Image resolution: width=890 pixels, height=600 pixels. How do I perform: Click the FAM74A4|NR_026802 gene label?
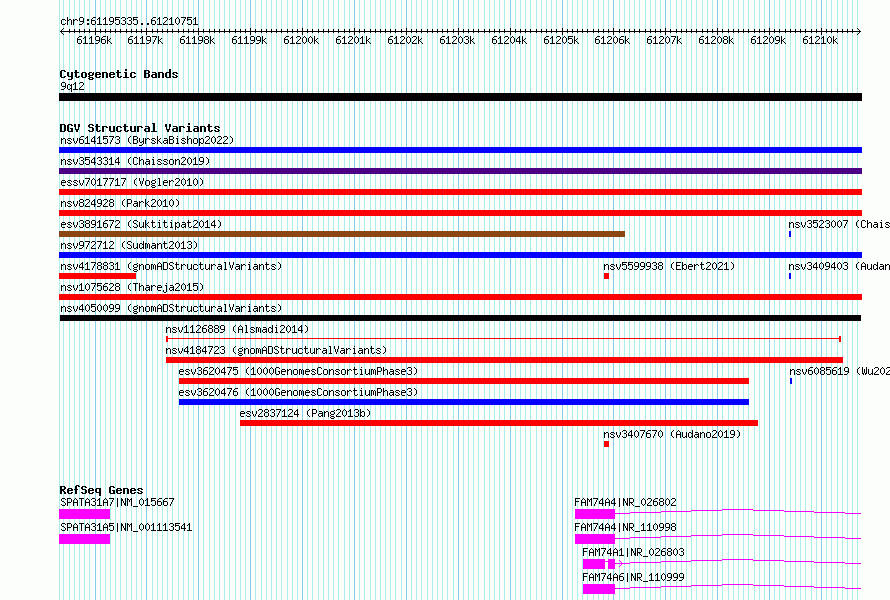point(625,502)
